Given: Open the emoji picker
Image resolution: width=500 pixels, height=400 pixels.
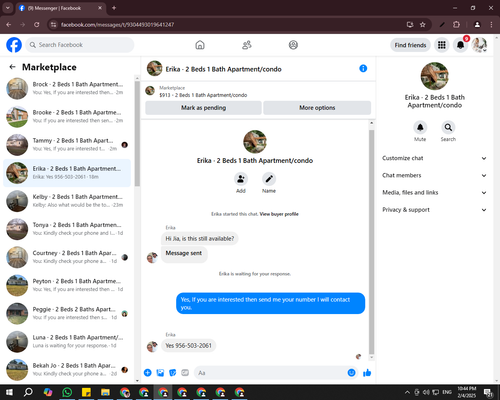Looking at the screenshot, I should (x=351, y=373).
